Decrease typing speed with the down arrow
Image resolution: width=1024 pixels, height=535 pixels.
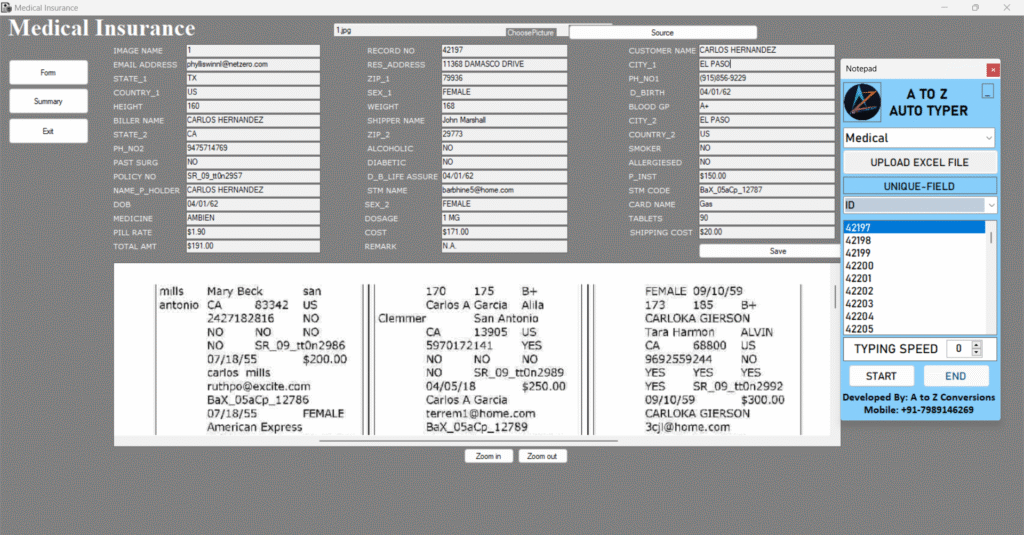pyautogui.click(x=976, y=353)
